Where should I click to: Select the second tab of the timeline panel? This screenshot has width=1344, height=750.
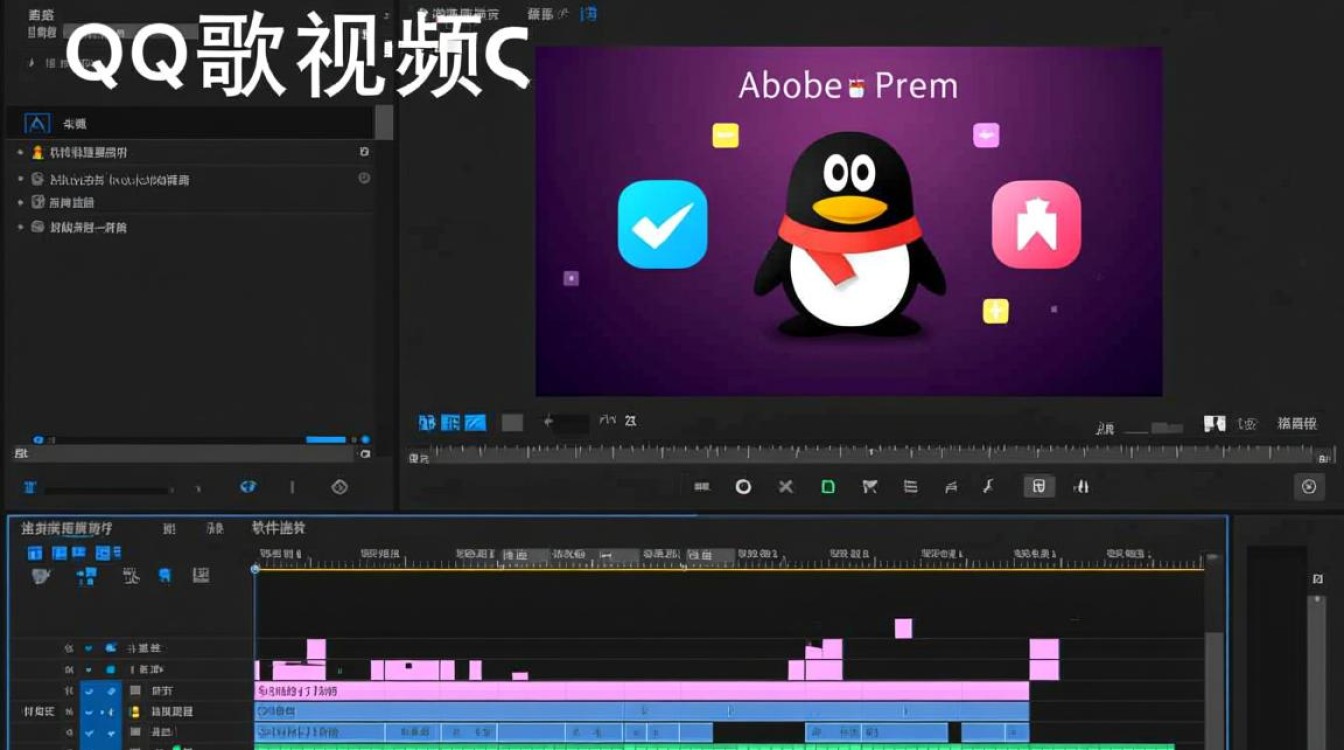click(x=170, y=528)
